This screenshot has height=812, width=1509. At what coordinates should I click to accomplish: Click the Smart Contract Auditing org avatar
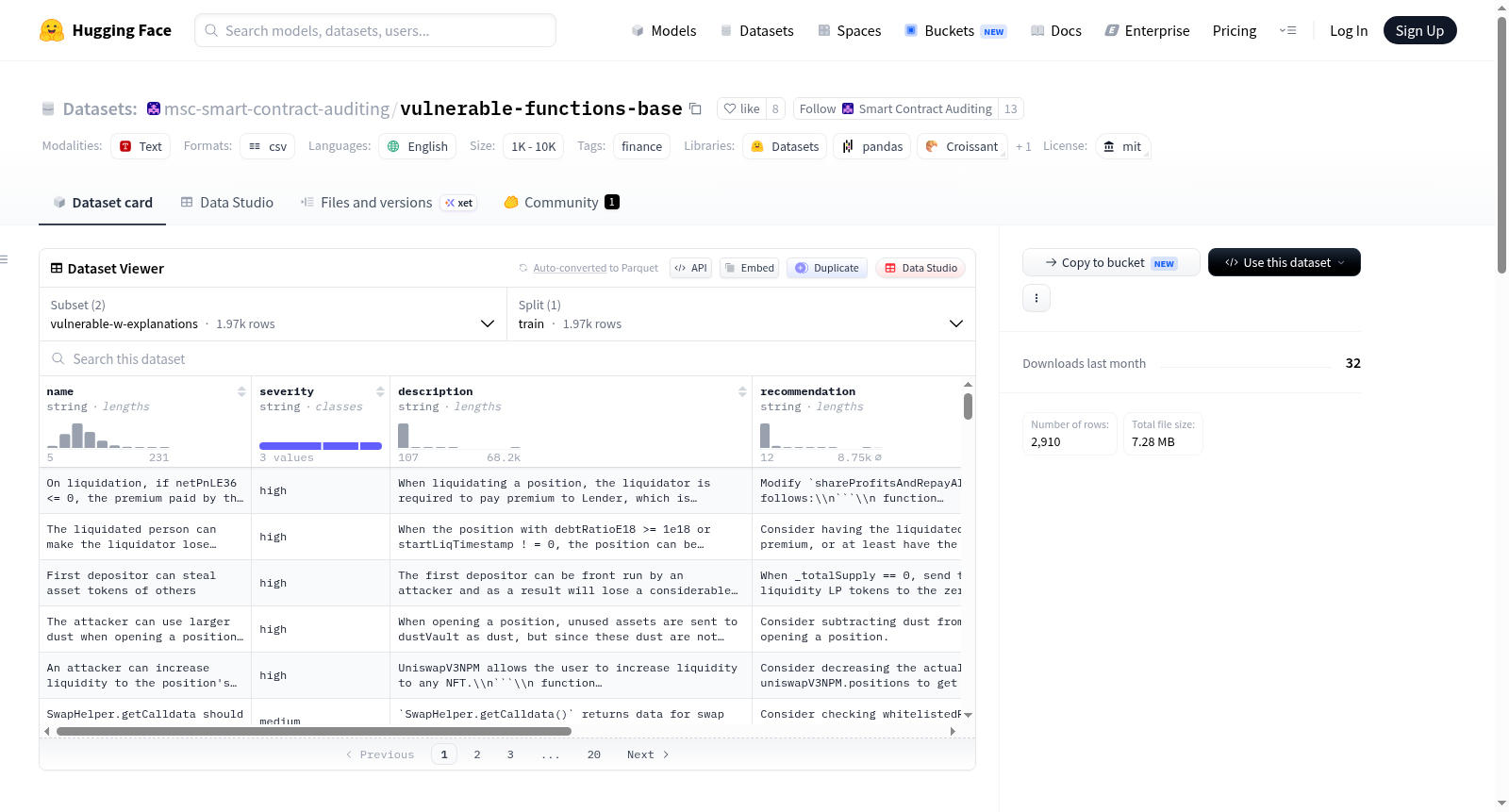pyautogui.click(x=848, y=108)
